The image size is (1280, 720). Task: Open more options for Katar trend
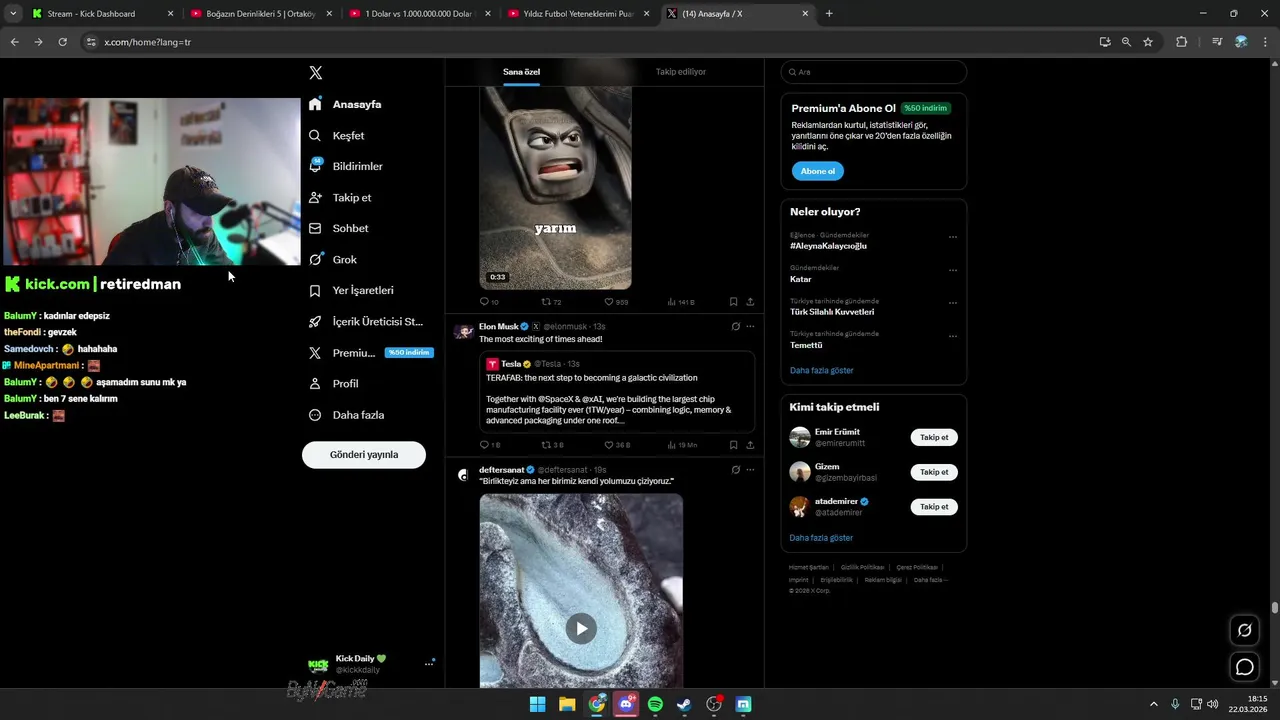click(952, 270)
